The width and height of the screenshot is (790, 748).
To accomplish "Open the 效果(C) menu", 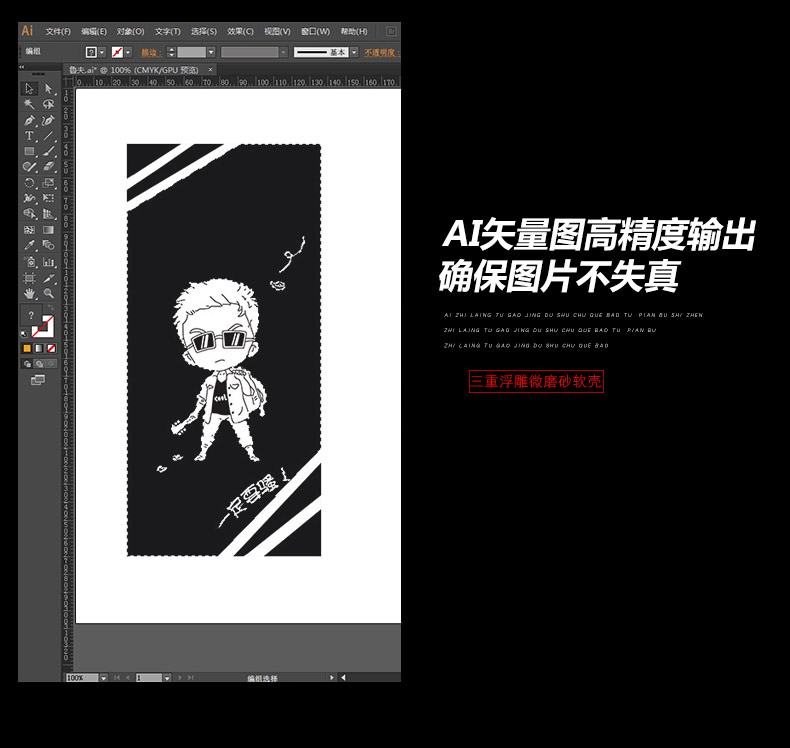I will [x=240, y=31].
